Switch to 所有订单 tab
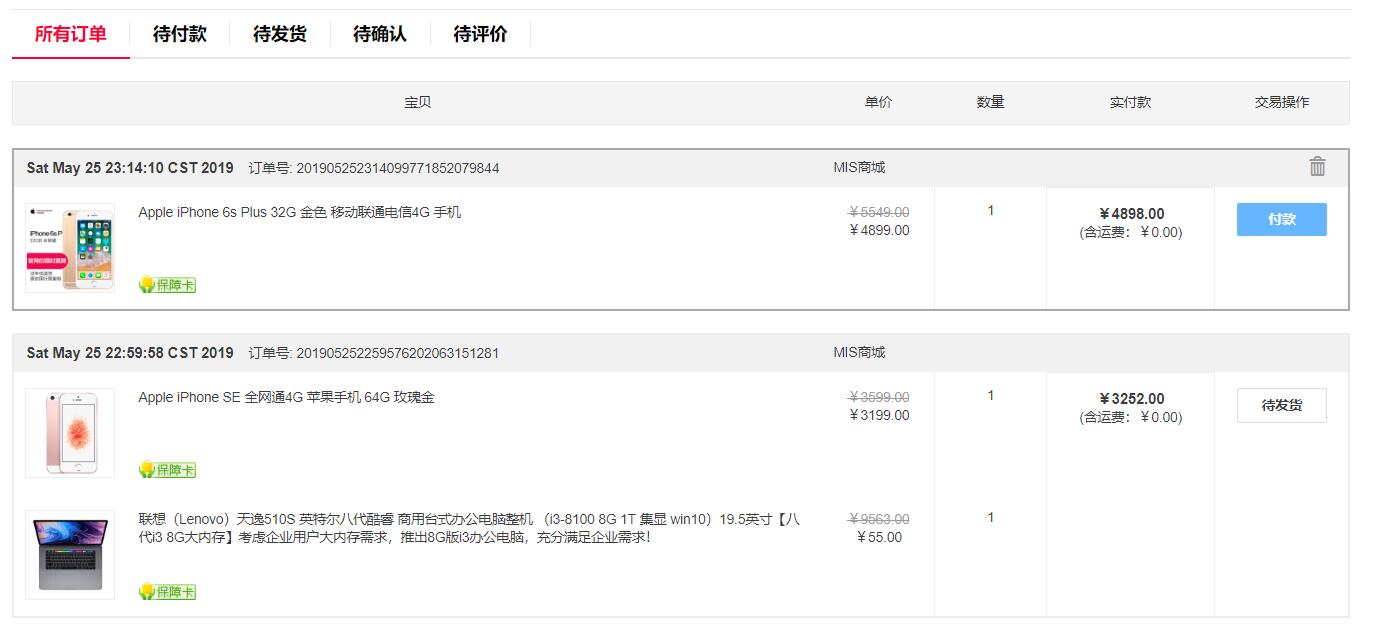Viewport: 1378px width, 634px height. [x=70, y=34]
